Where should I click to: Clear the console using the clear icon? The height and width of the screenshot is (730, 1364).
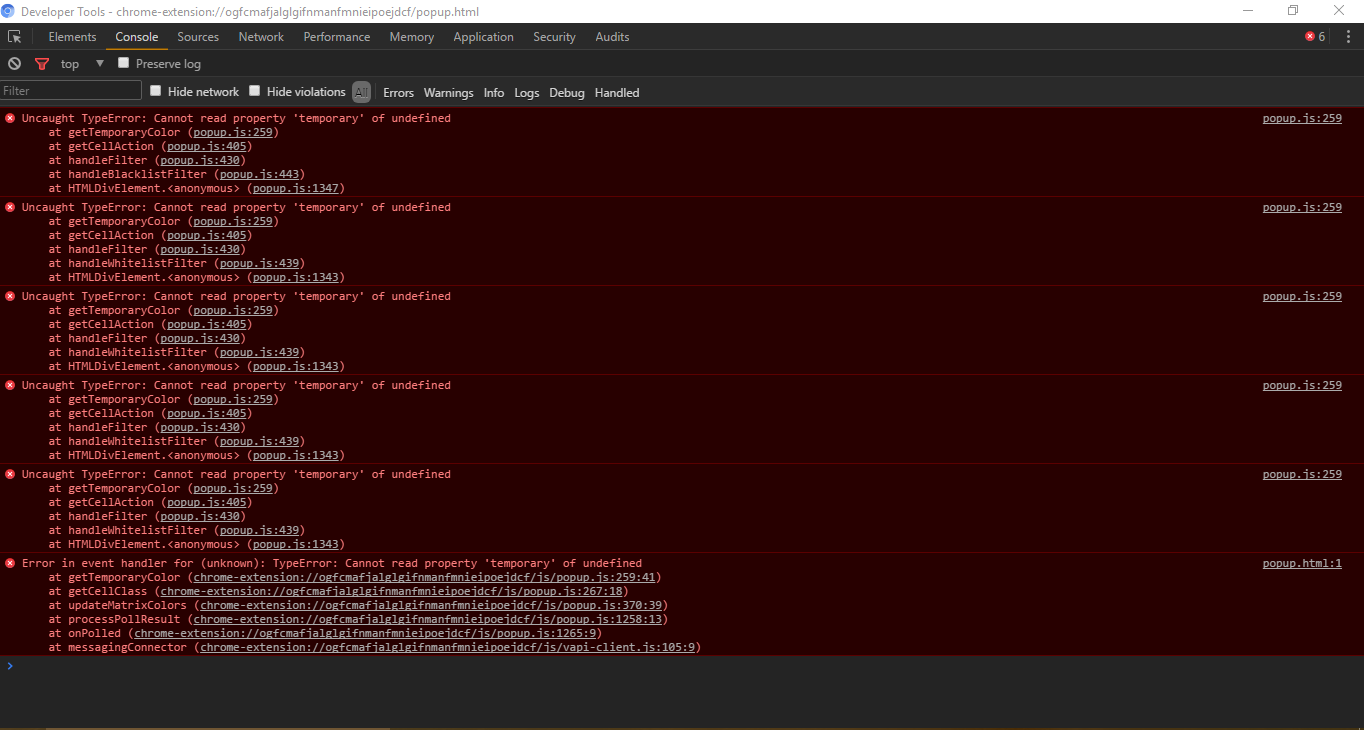coord(14,63)
